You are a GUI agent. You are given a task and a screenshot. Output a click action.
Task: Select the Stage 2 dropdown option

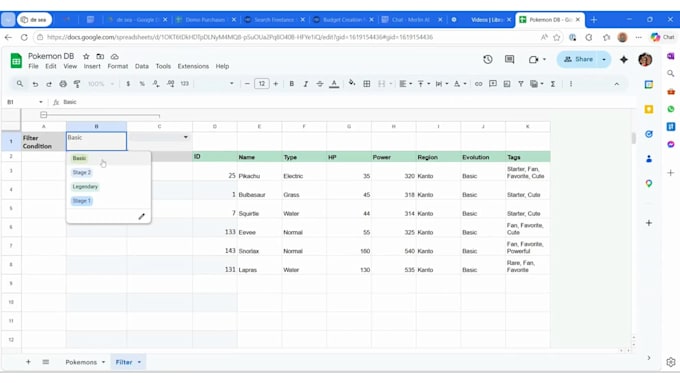[82, 173]
